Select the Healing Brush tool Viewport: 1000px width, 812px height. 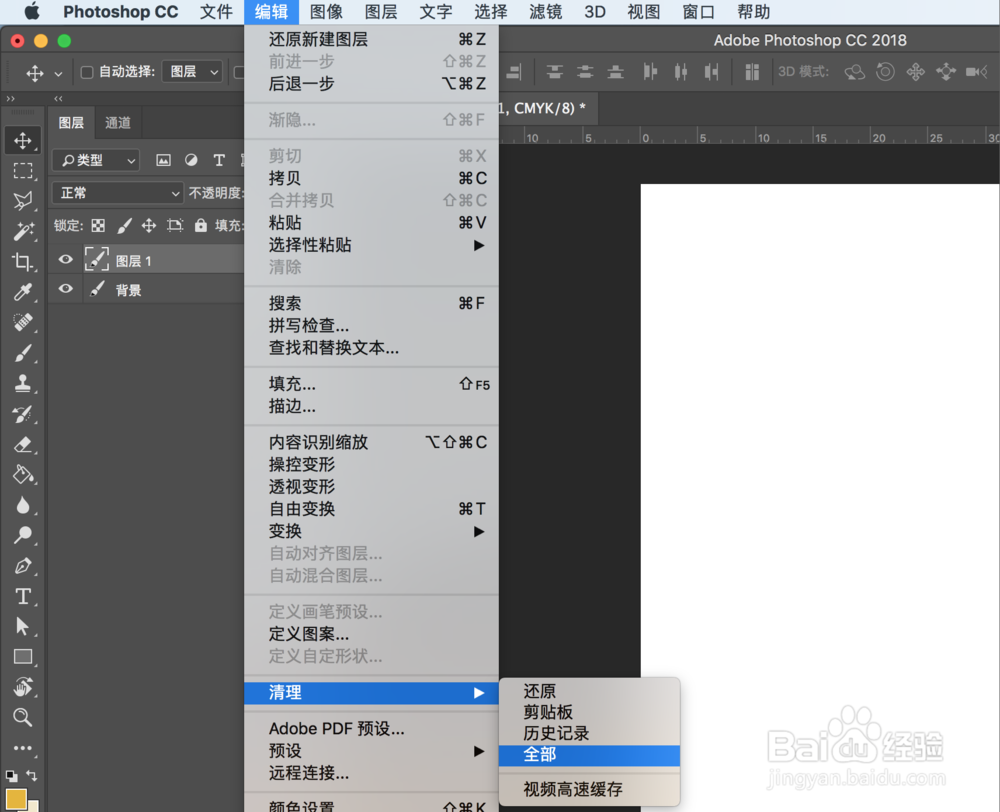coord(23,322)
